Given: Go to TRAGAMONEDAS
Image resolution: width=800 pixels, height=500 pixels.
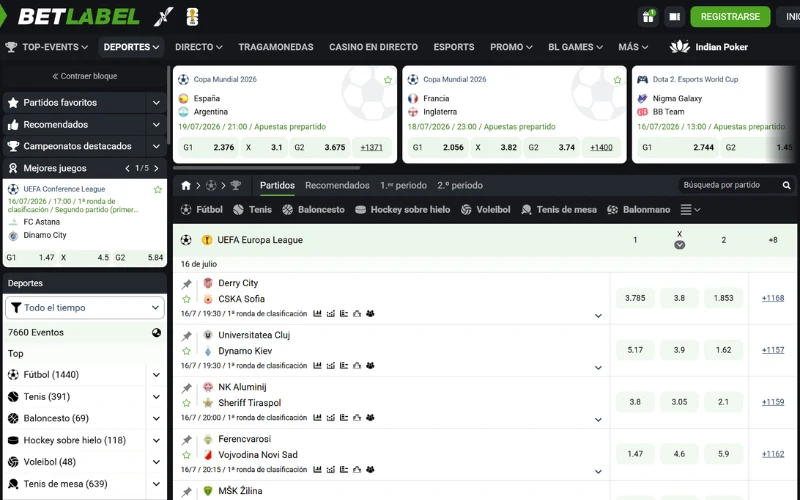Looking at the screenshot, I should point(276,47).
